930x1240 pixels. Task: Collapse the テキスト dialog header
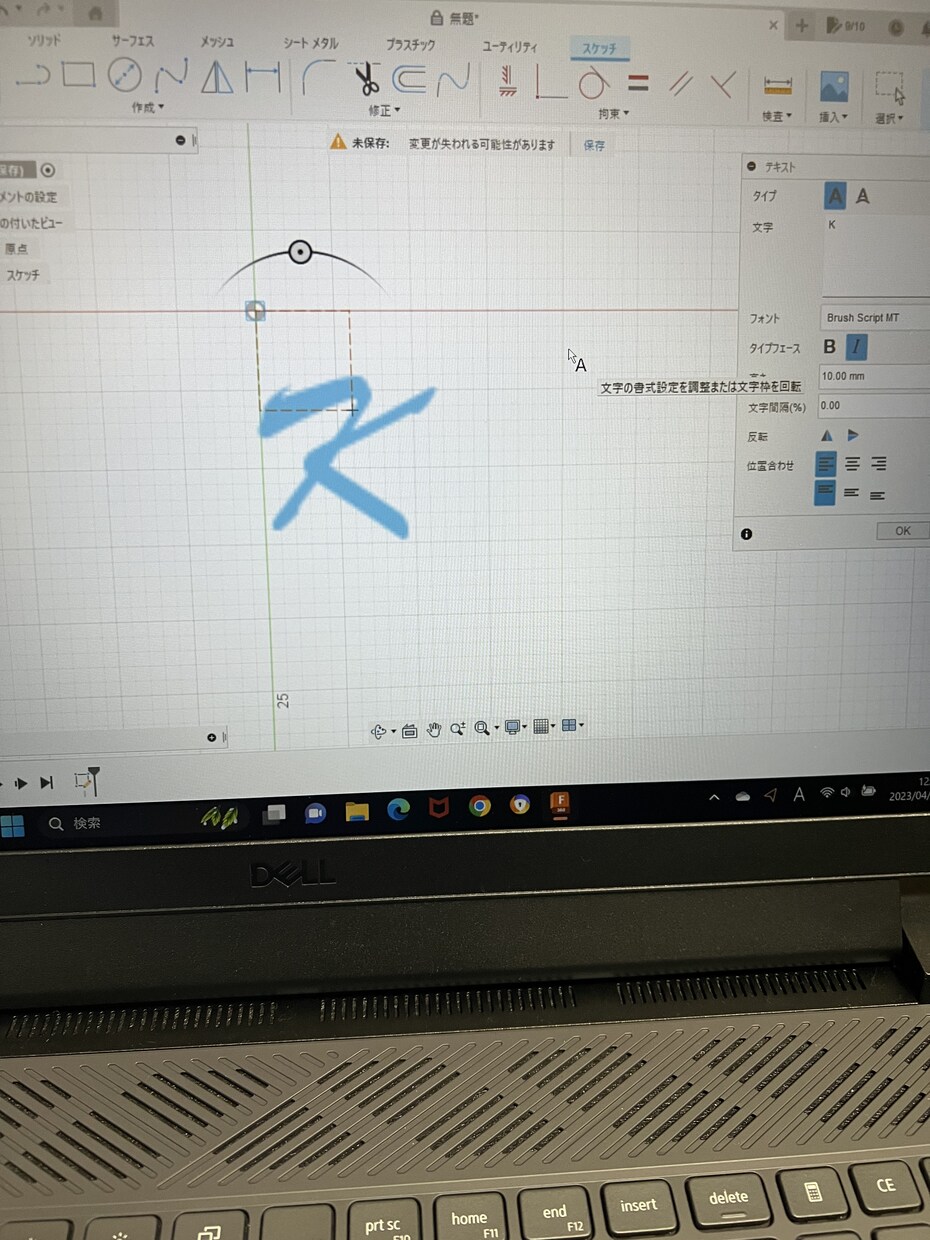click(x=752, y=167)
